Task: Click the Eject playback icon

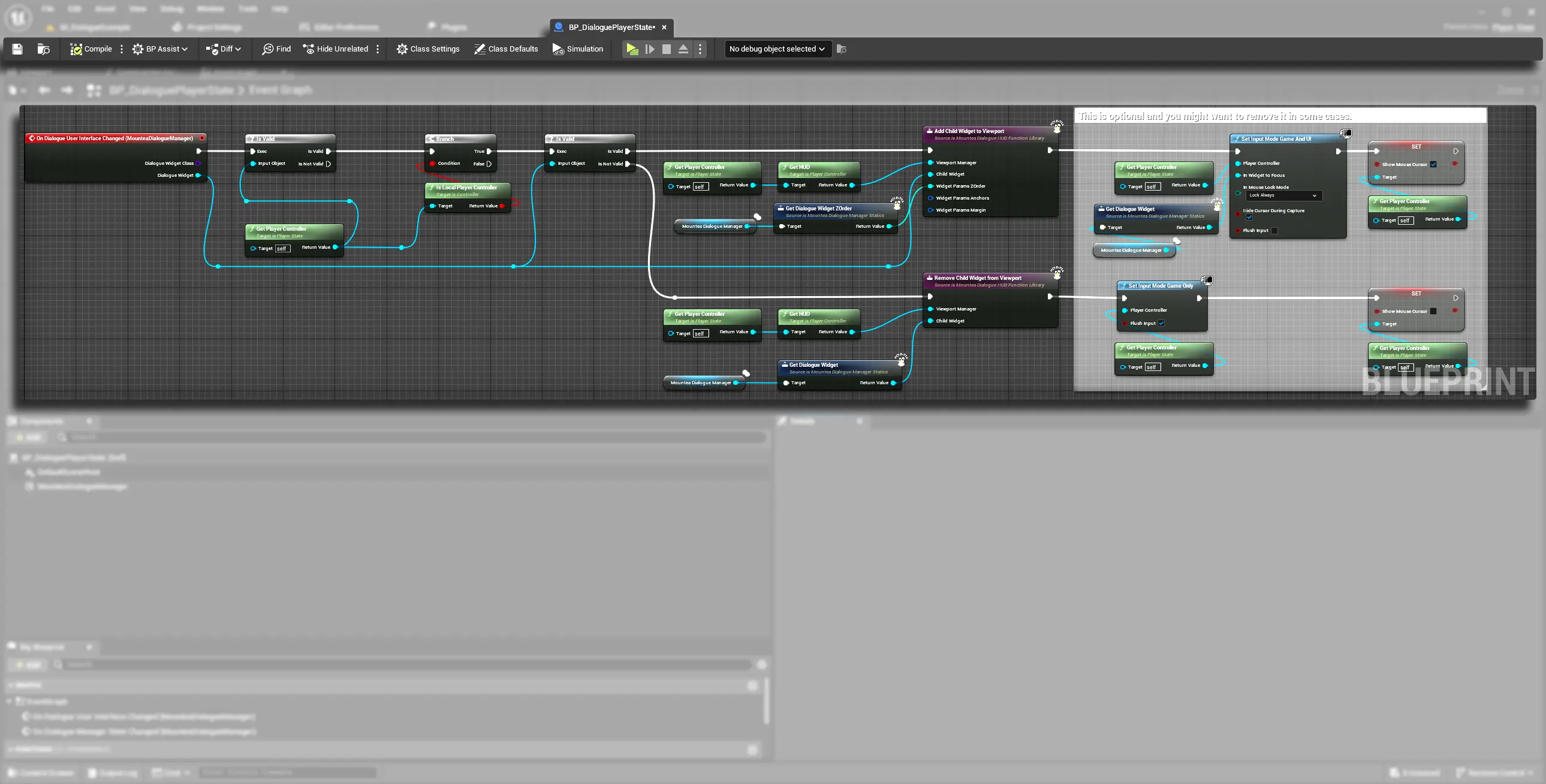Action: 683,49
